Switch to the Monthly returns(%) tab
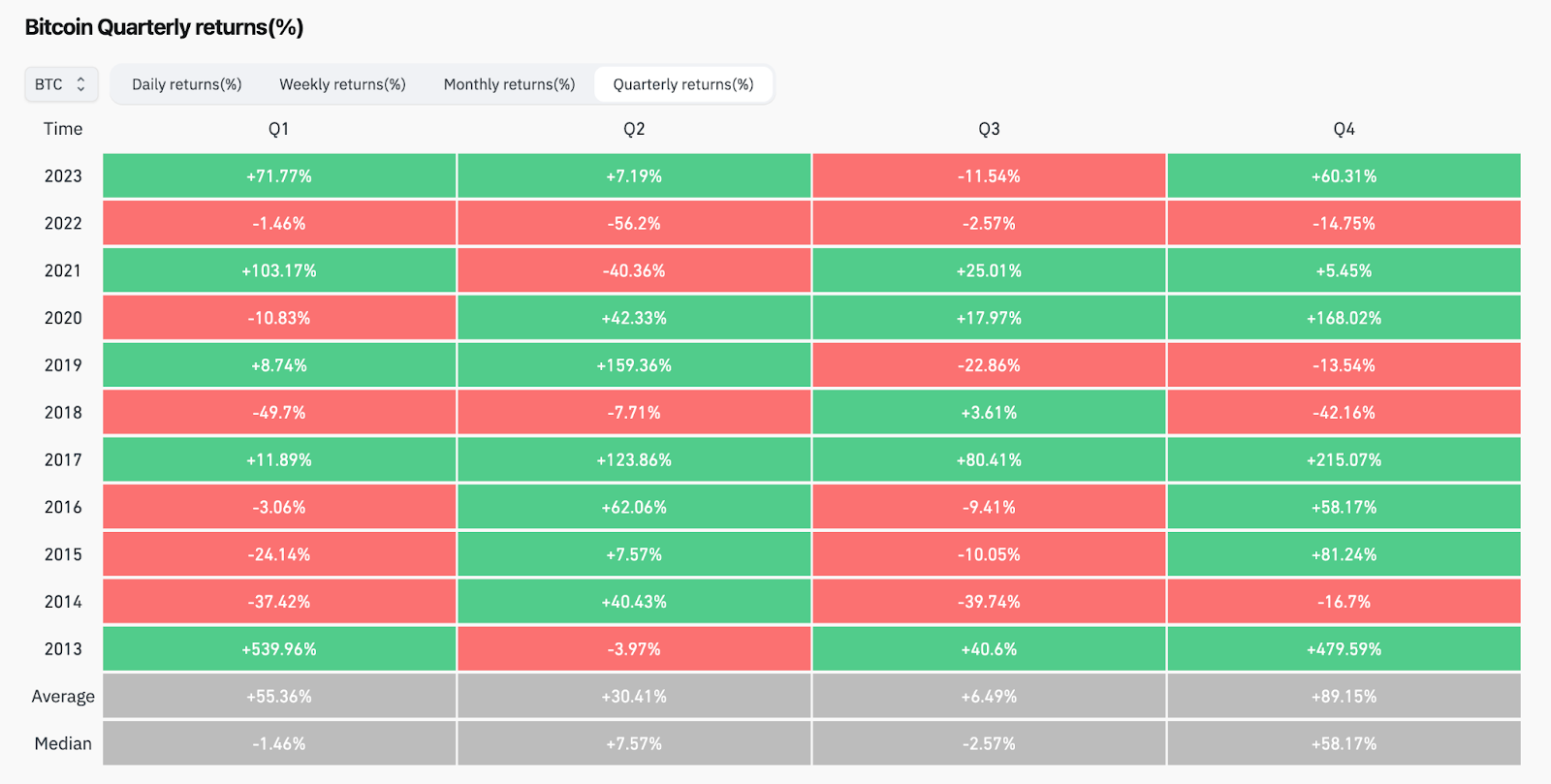The image size is (1551, 784). pyautogui.click(x=509, y=84)
